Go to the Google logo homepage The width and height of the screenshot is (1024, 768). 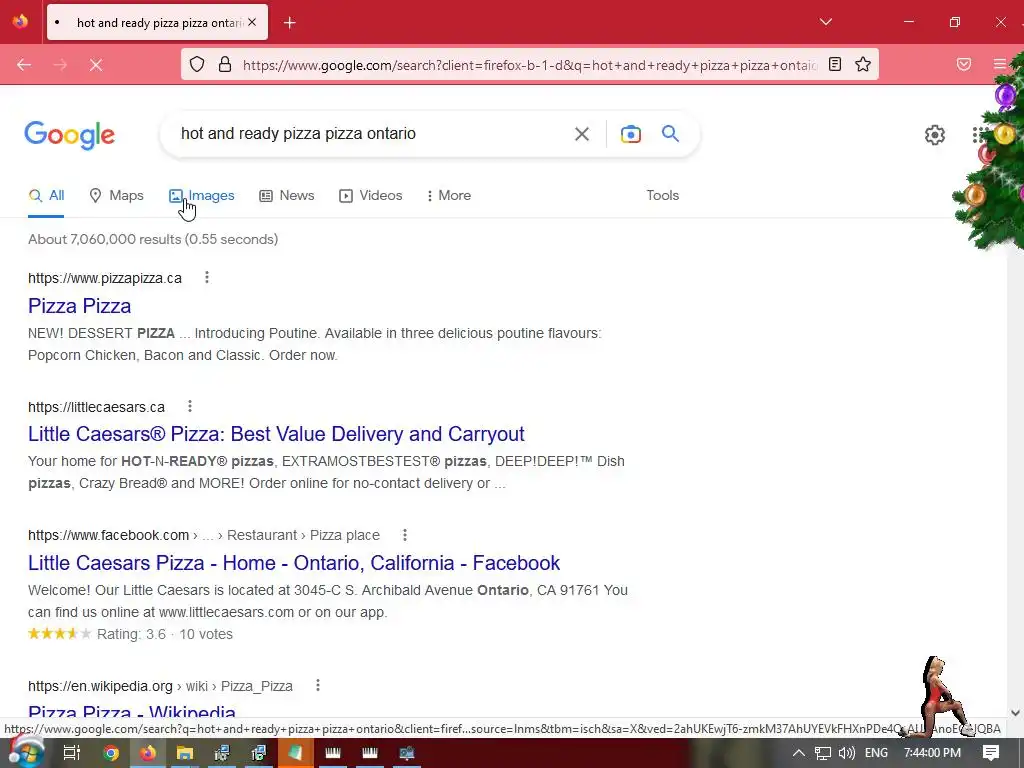pyautogui.click(x=70, y=135)
